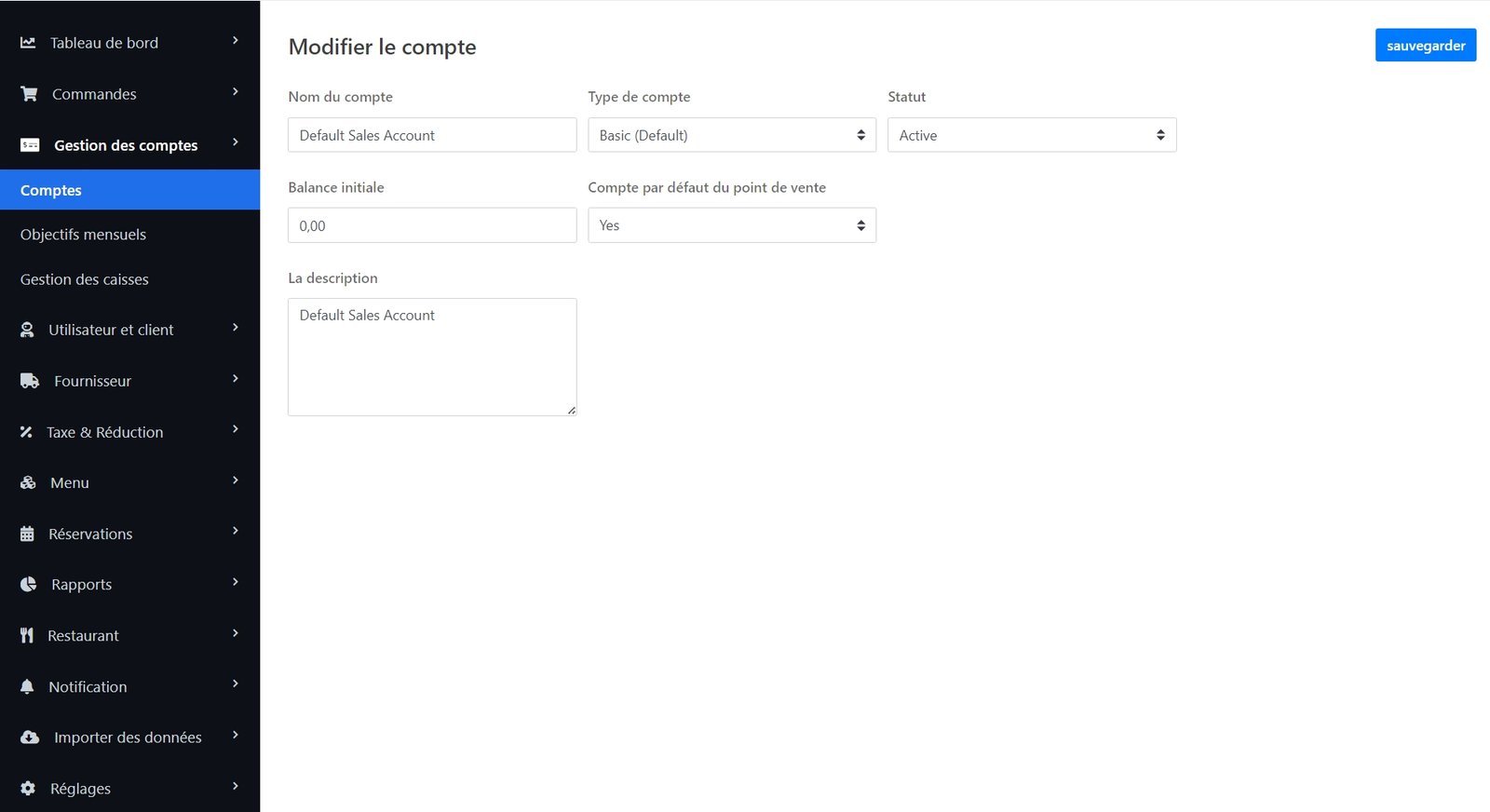Open Objectifs mensuels in the sidebar
The image size is (1490, 812).
[83, 235]
